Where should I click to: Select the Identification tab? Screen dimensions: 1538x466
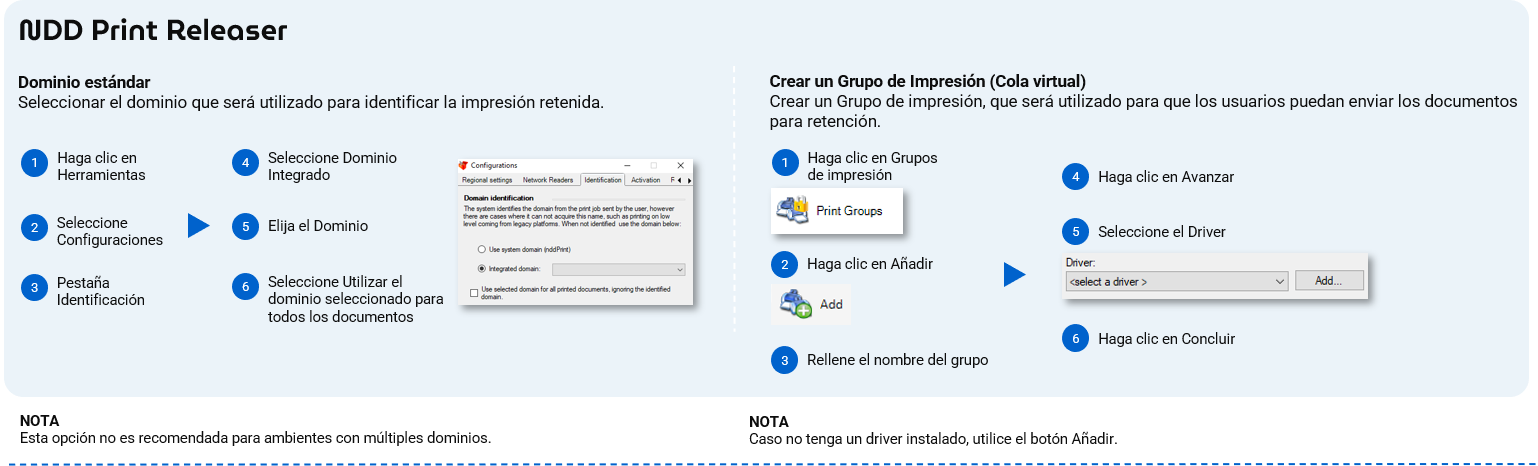click(x=602, y=180)
